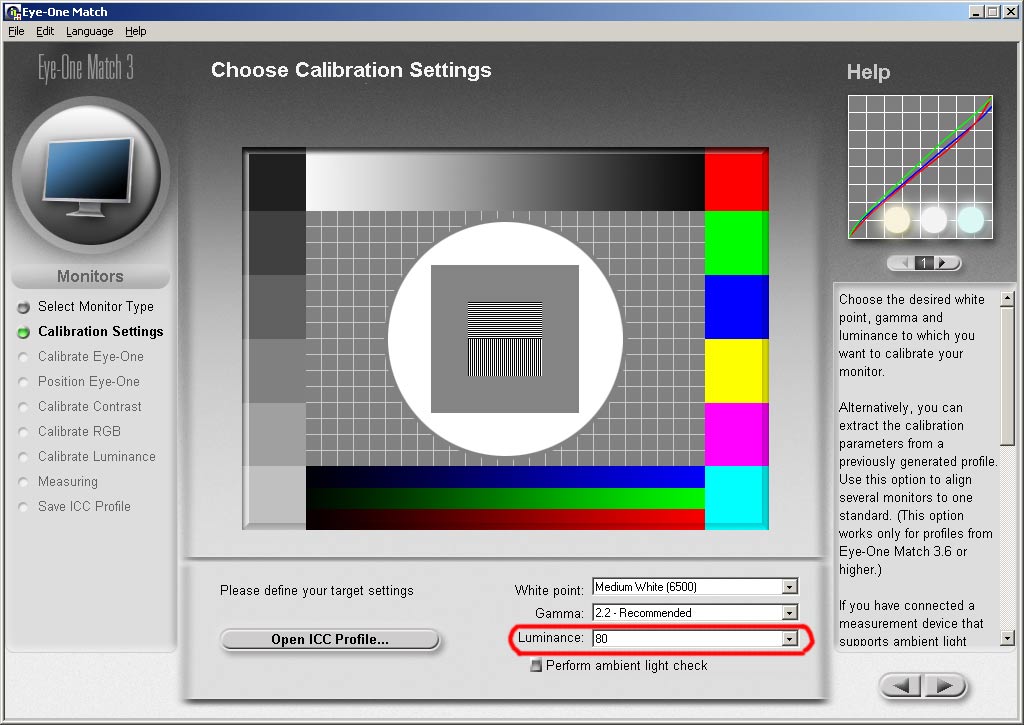Open the Language menu
The image size is (1024, 725).
(89, 31)
